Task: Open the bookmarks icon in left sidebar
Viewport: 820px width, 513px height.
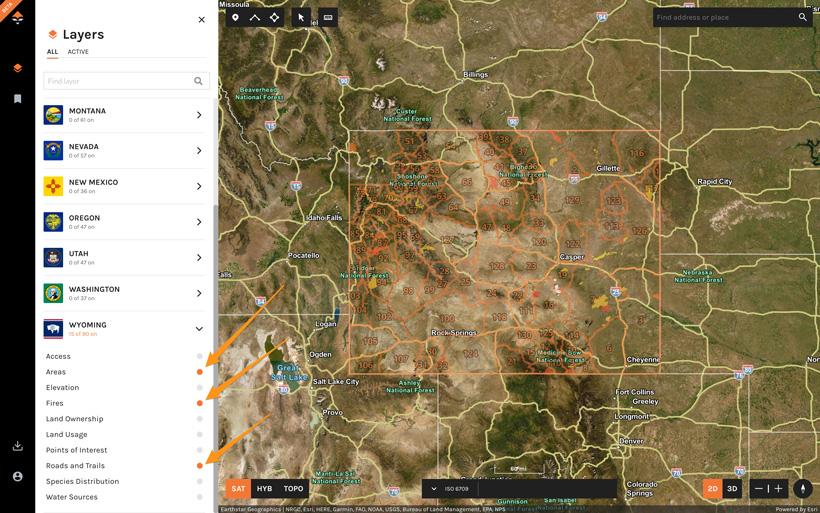Action: [17, 99]
